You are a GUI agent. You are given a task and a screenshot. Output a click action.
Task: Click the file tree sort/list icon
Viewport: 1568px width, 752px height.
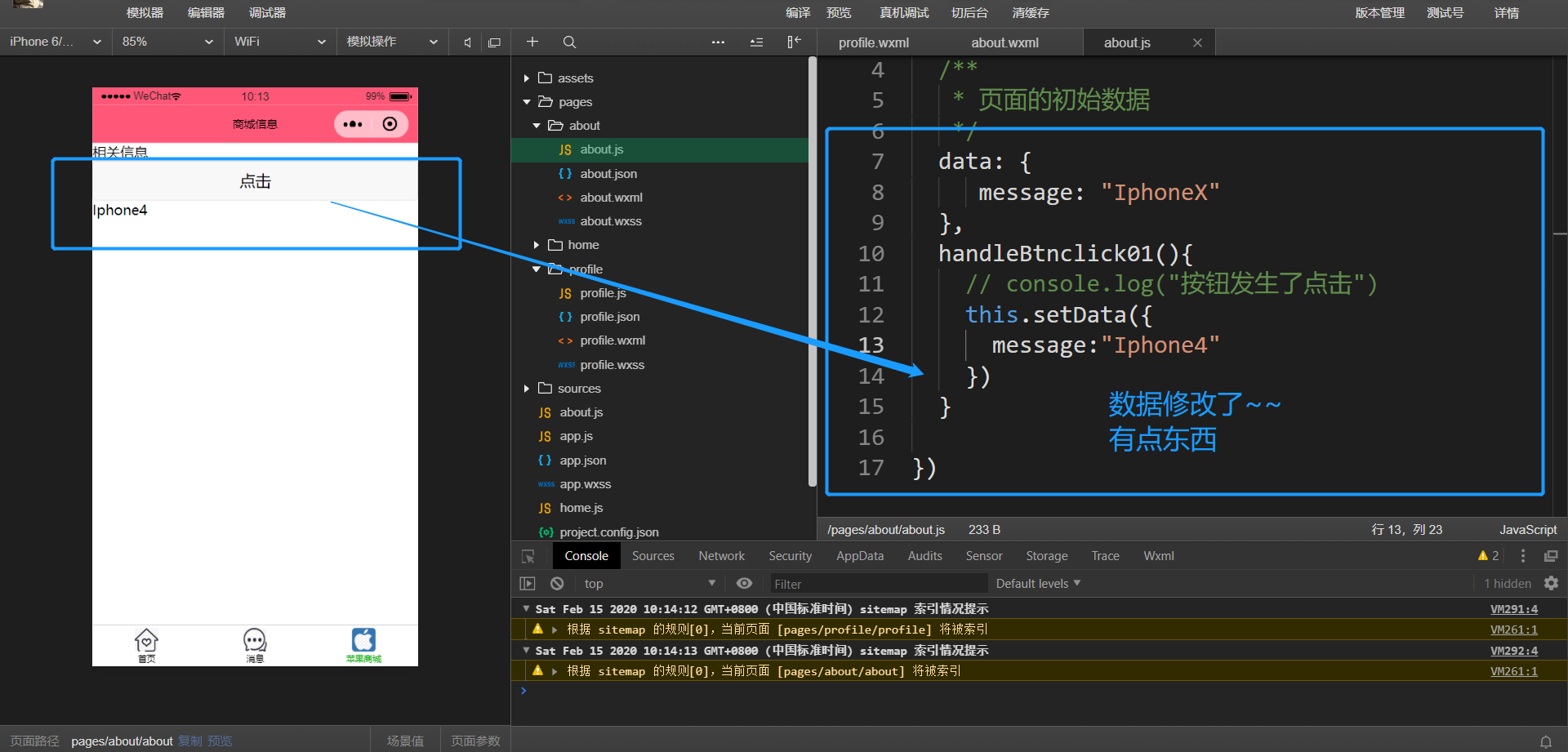coord(756,42)
